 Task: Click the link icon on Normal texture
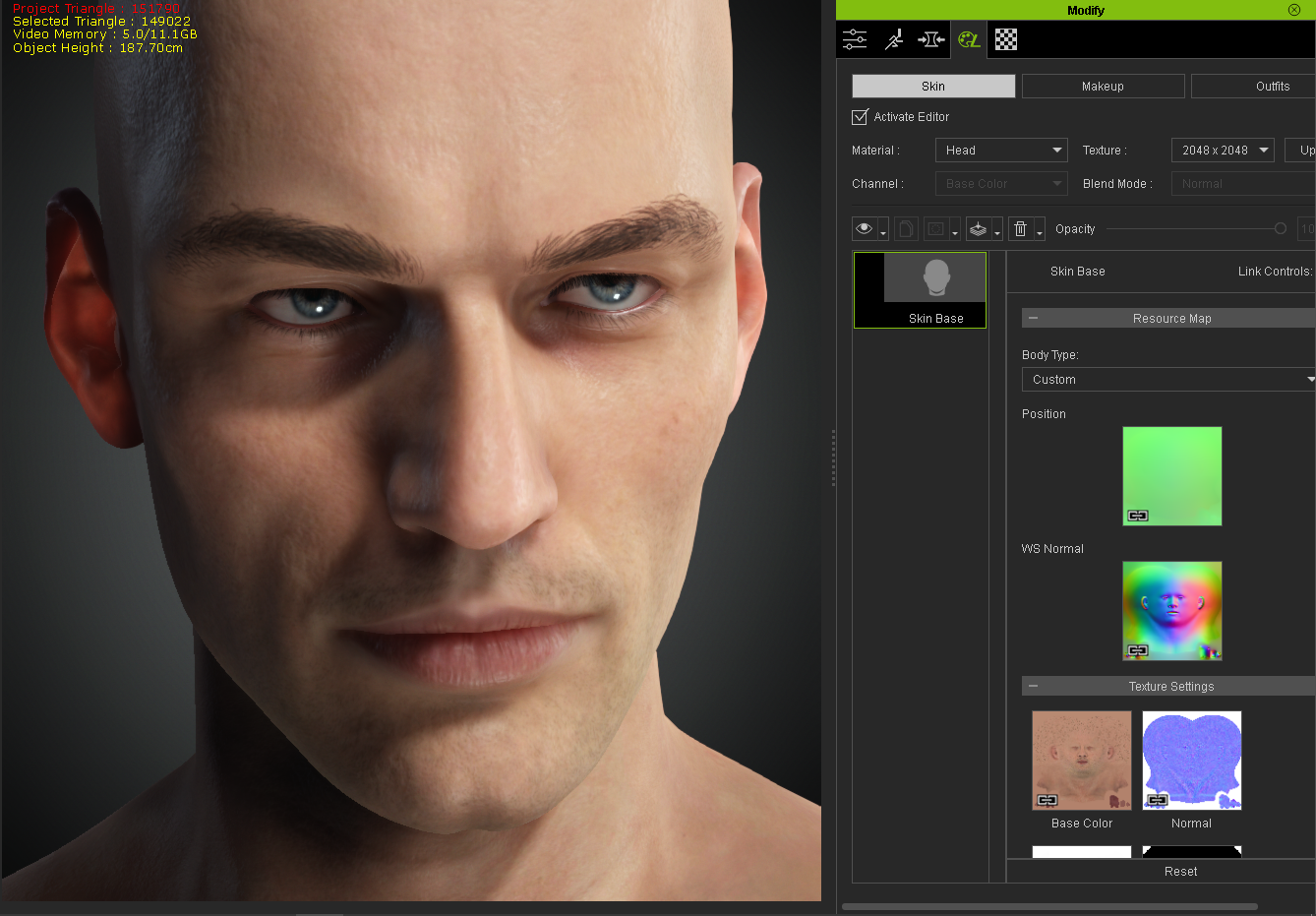tap(1158, 800)
